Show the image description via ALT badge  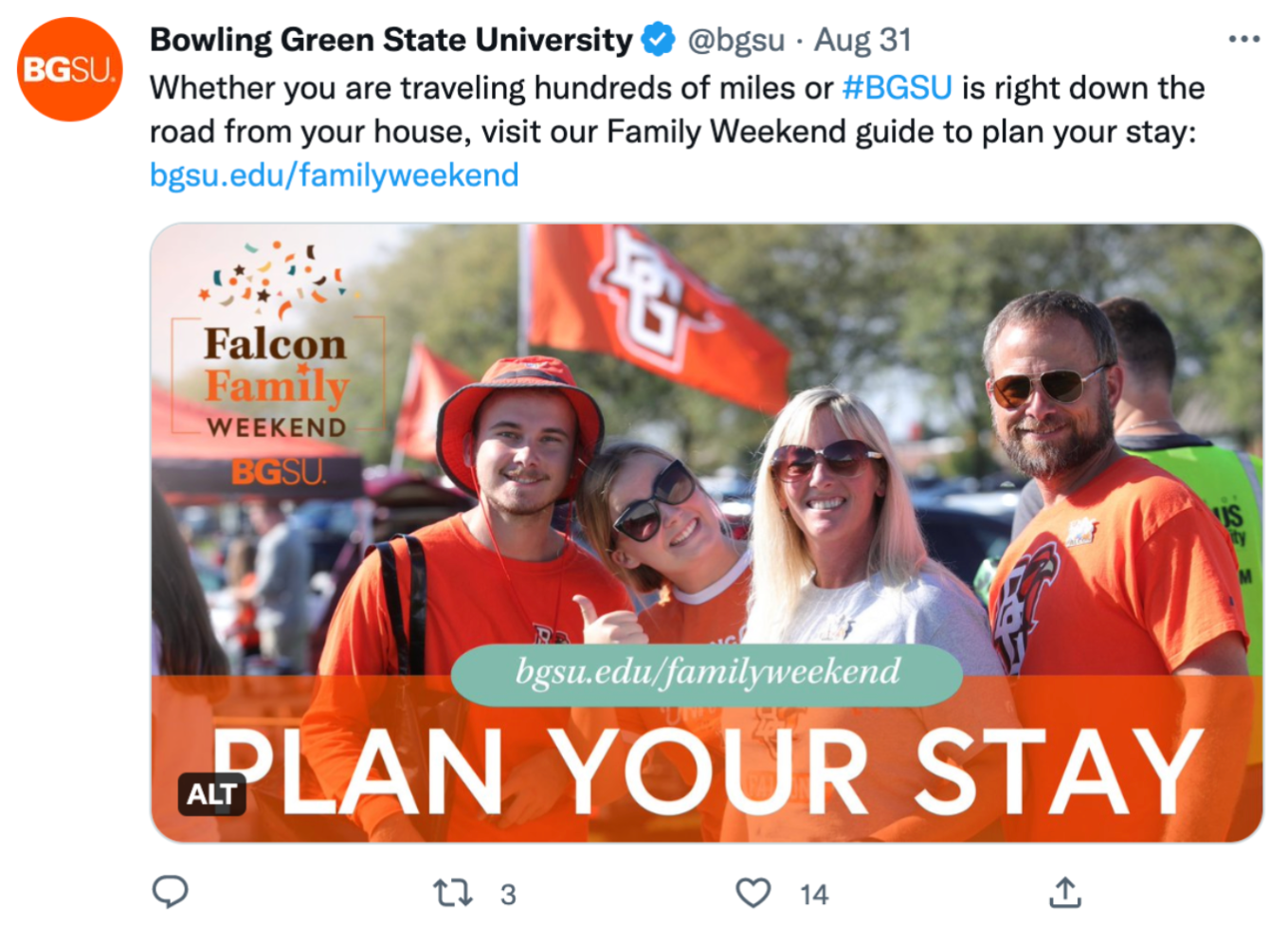click(x=211, y=794)
